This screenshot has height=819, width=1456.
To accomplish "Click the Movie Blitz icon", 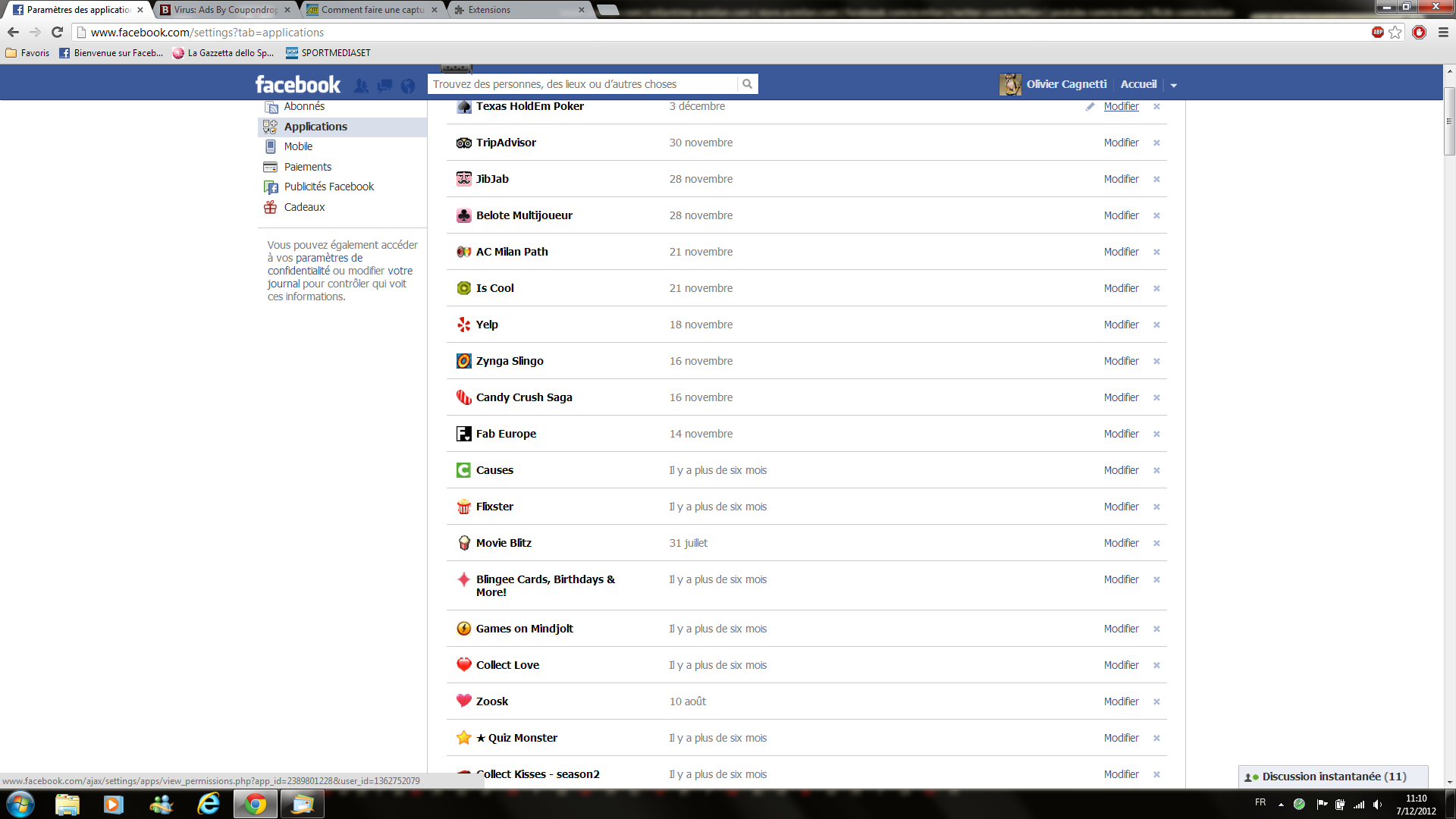I will pos(463,543).
